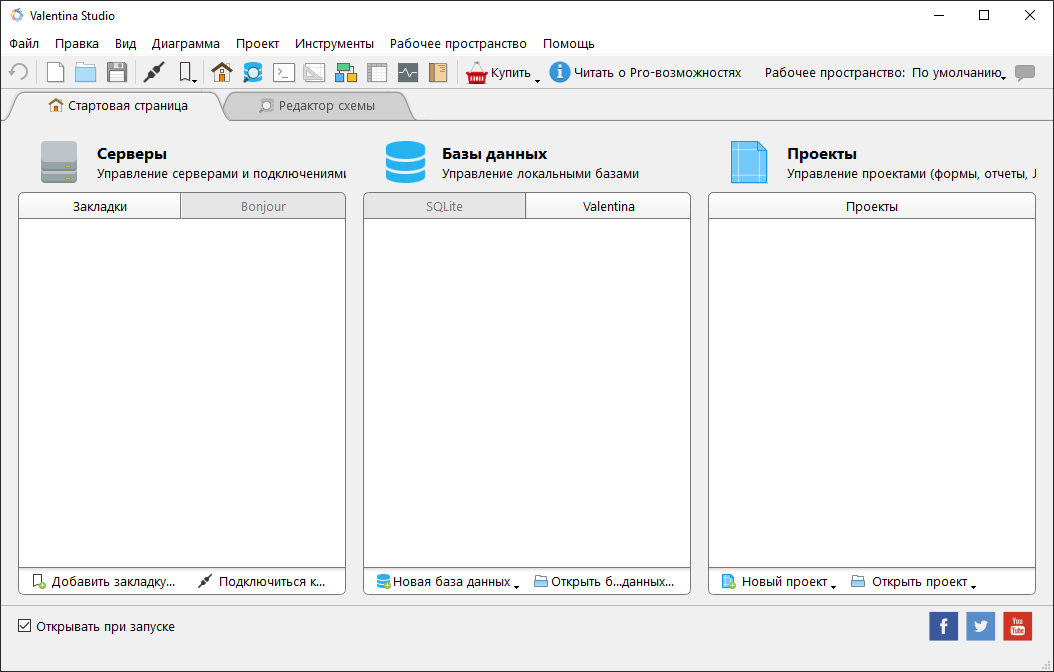
Task: Open the Facebook social icon
Action: click(x=944, y=626)
